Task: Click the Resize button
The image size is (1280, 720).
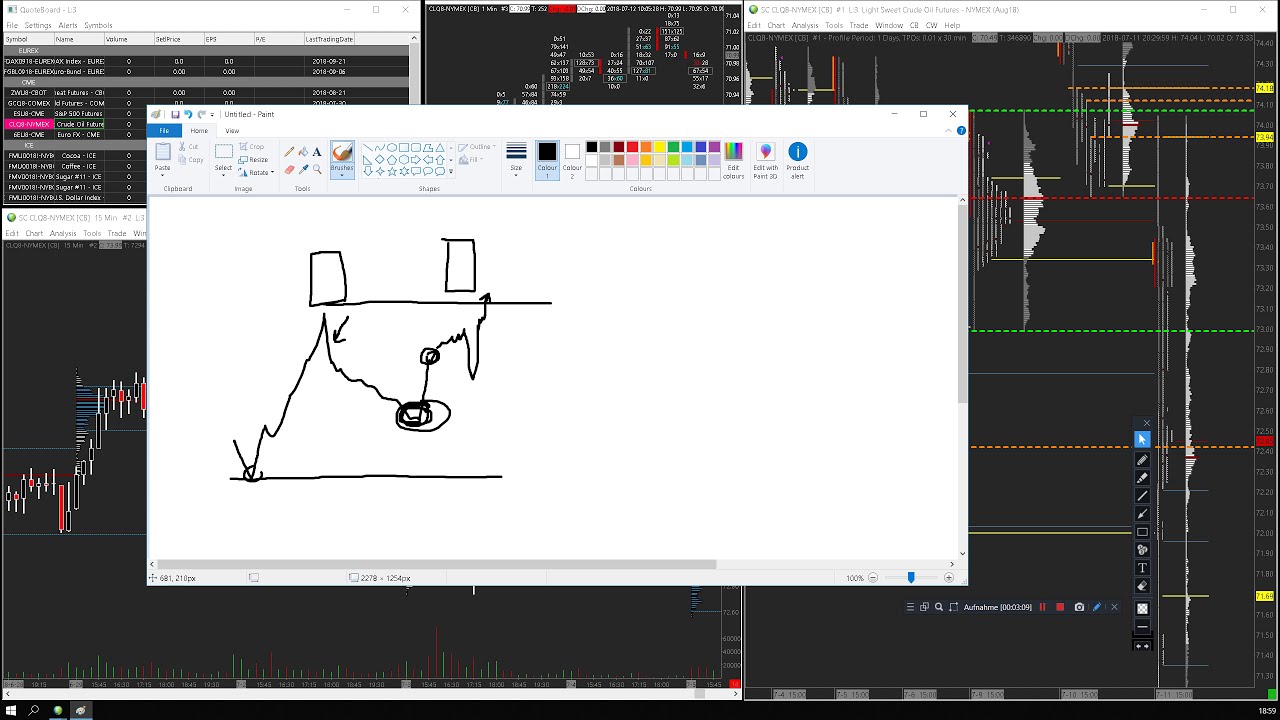Action: (254, 160)
